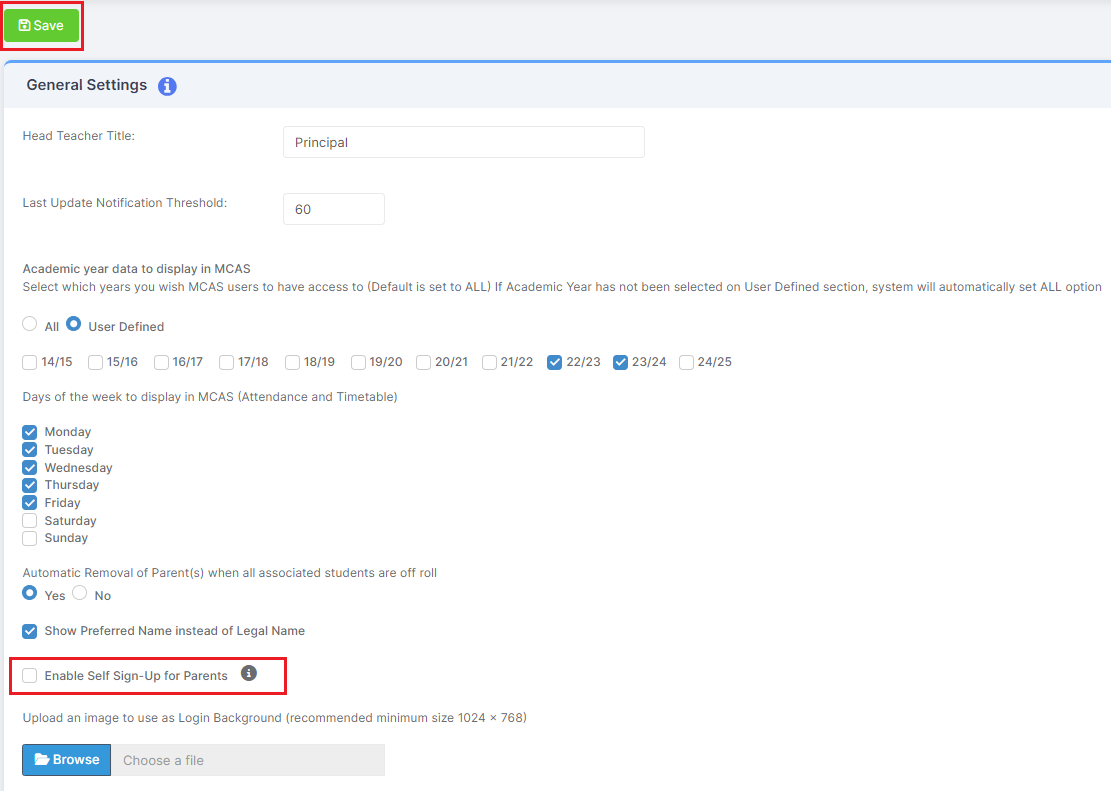Tick the 20/21 academic year checkbox
Screen dimensions: 1111x791
pos(424,362)
